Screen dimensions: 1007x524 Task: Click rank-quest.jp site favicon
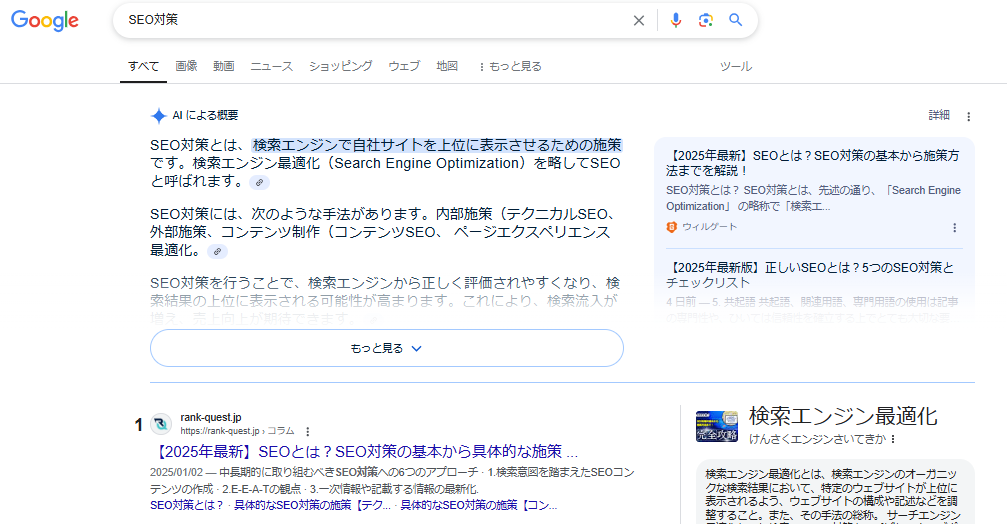(161, 424)
